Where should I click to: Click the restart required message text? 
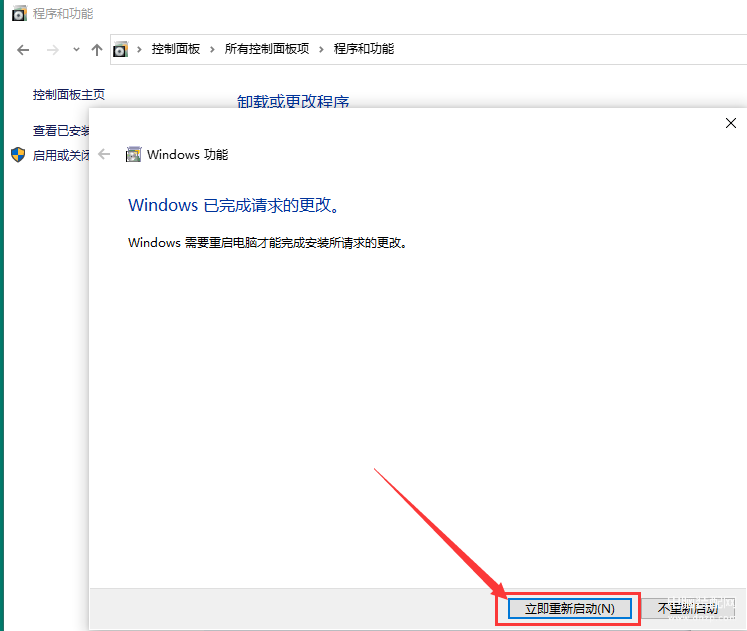(267, 243)
